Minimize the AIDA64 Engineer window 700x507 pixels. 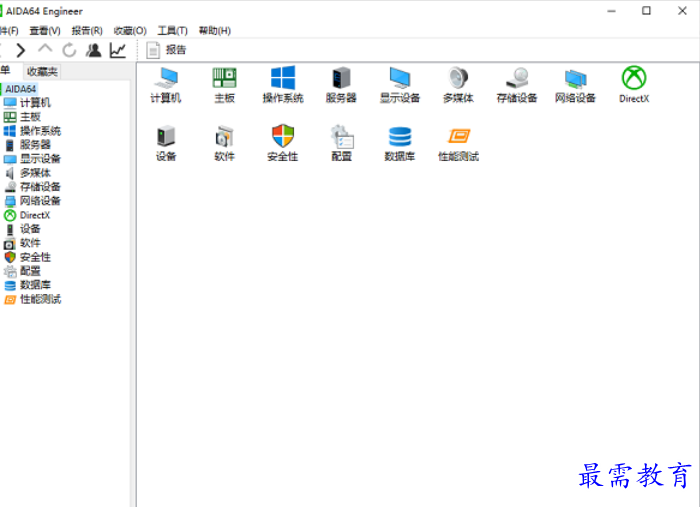pos(611,11)
